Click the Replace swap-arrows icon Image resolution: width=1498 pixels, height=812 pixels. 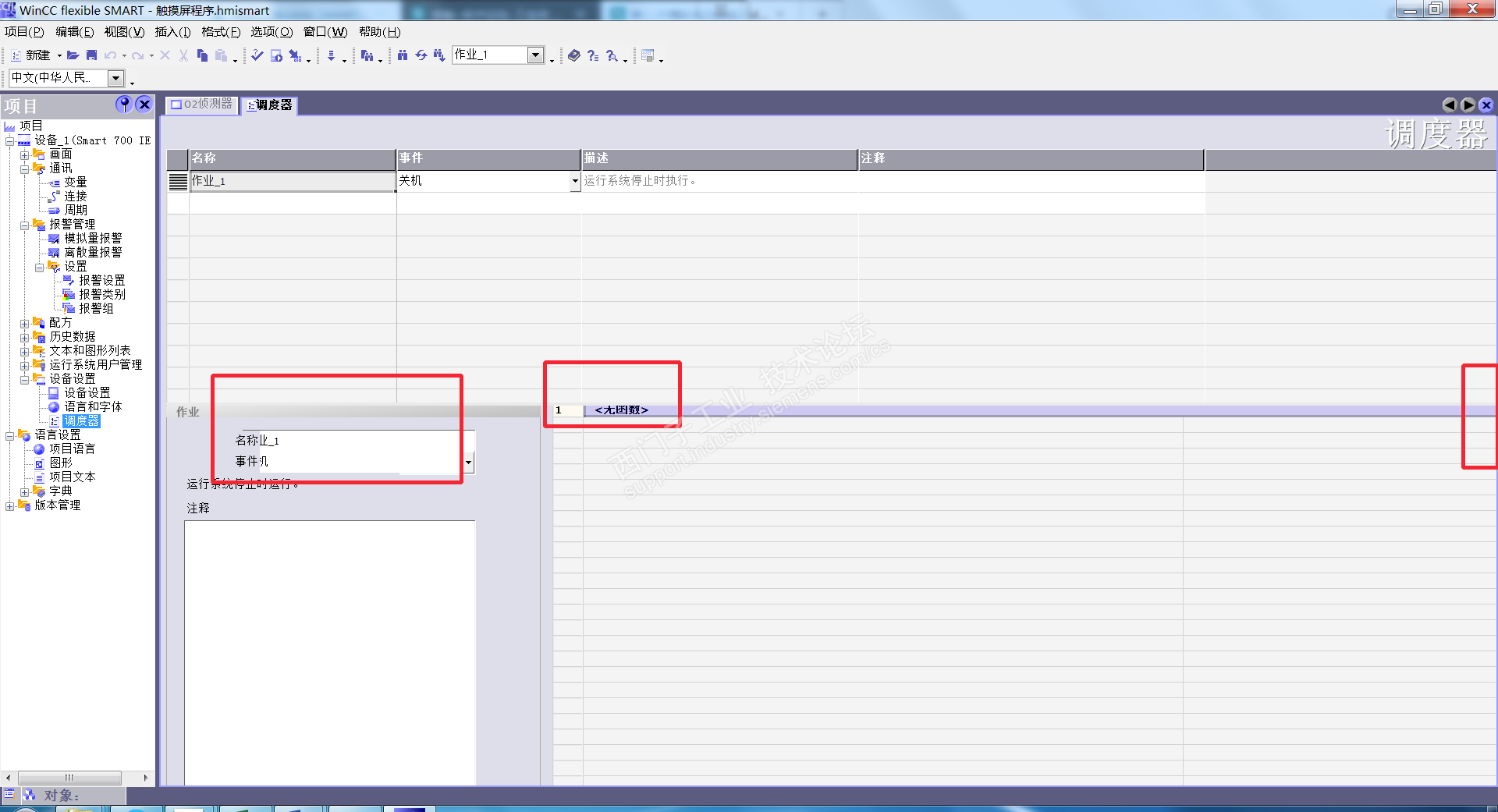point(421,55)
